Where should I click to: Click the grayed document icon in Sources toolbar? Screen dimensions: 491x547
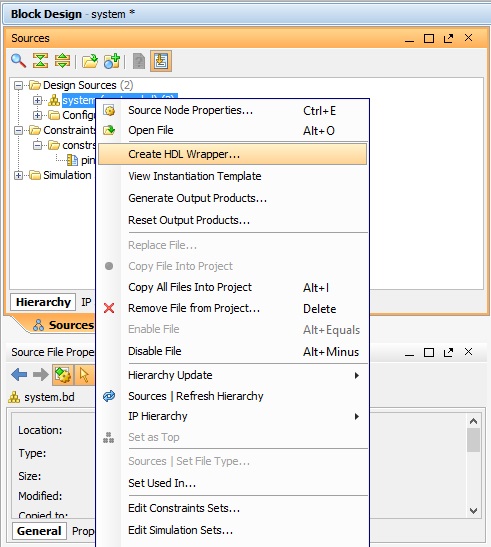[x=139, y=61]
